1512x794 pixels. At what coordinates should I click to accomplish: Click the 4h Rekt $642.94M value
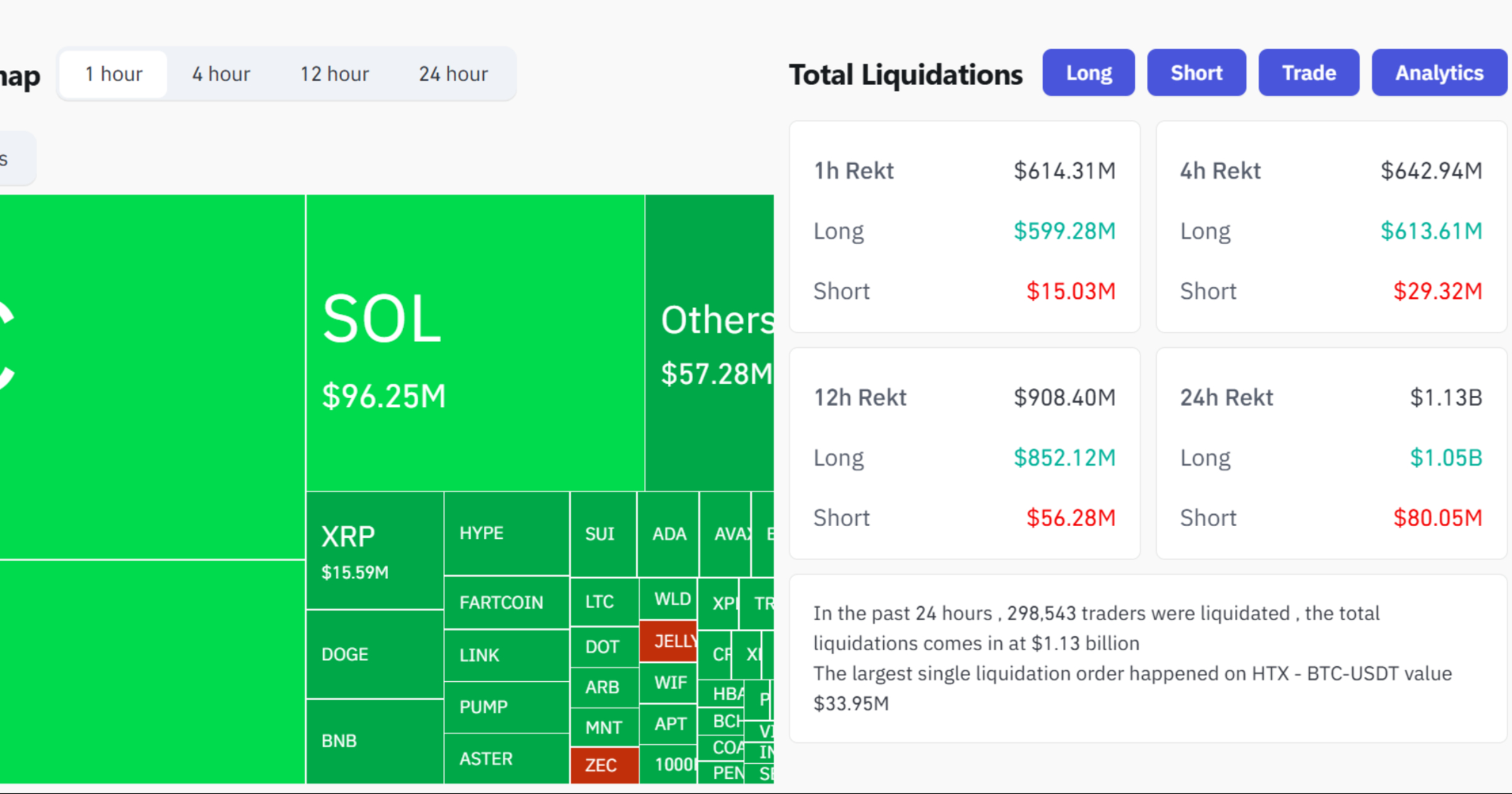1431,171
